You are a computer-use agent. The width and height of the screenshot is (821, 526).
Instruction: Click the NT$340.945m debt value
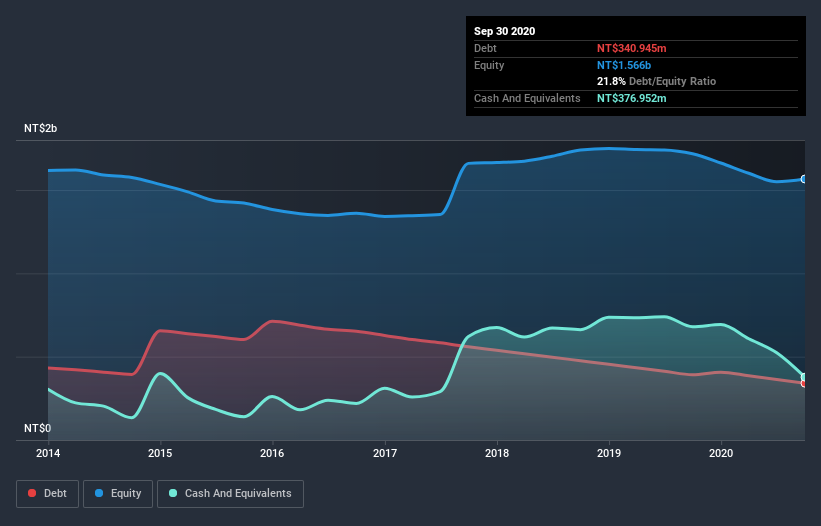point(631,48)
